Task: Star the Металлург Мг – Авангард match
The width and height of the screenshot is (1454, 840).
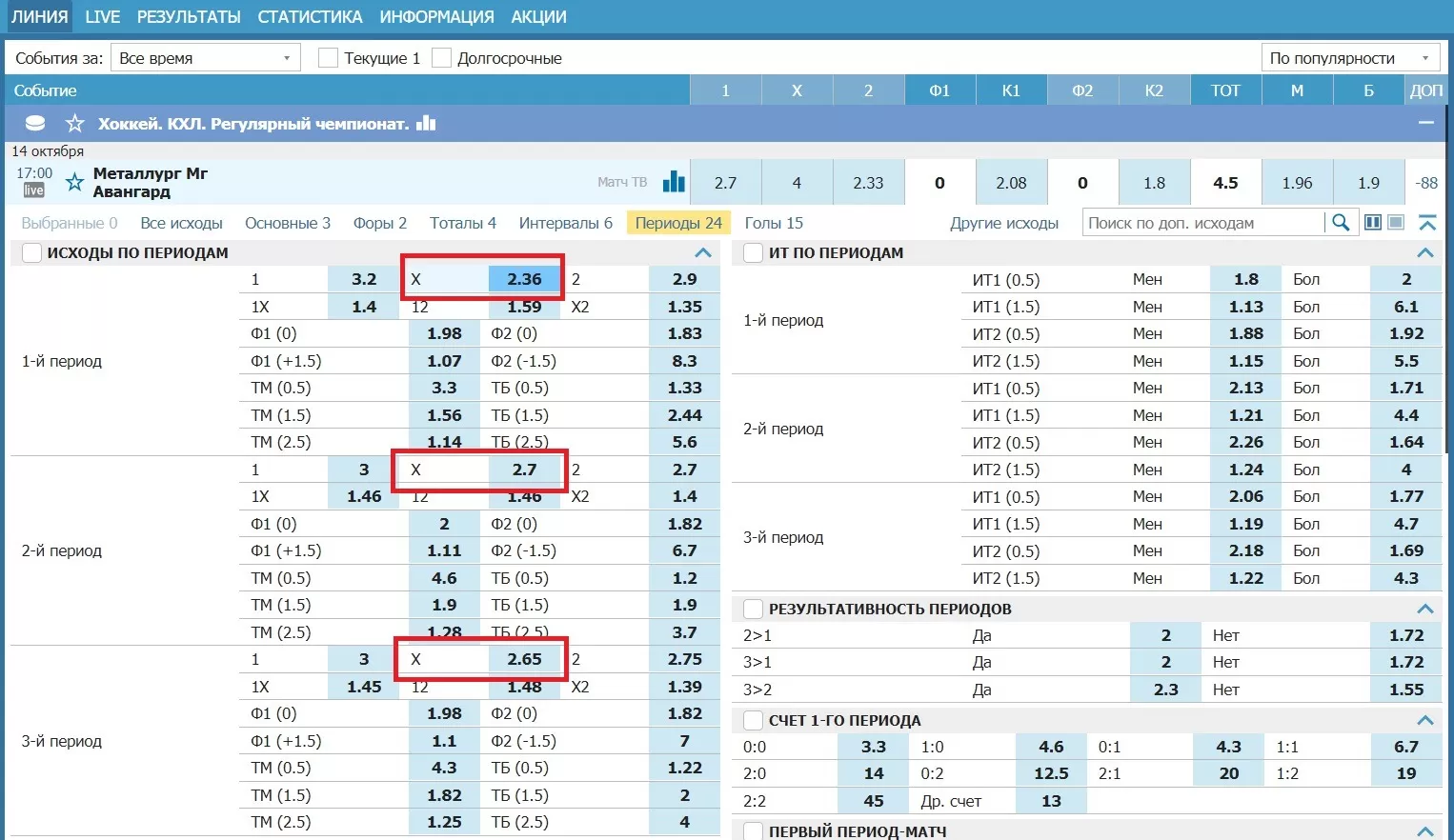Action: pos(75,182)
